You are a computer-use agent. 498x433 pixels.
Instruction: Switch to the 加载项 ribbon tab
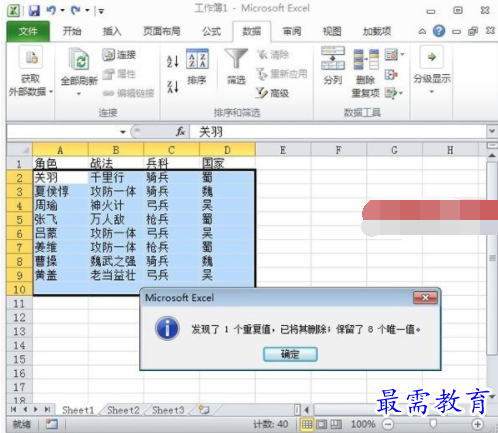(x=377, y=31)
